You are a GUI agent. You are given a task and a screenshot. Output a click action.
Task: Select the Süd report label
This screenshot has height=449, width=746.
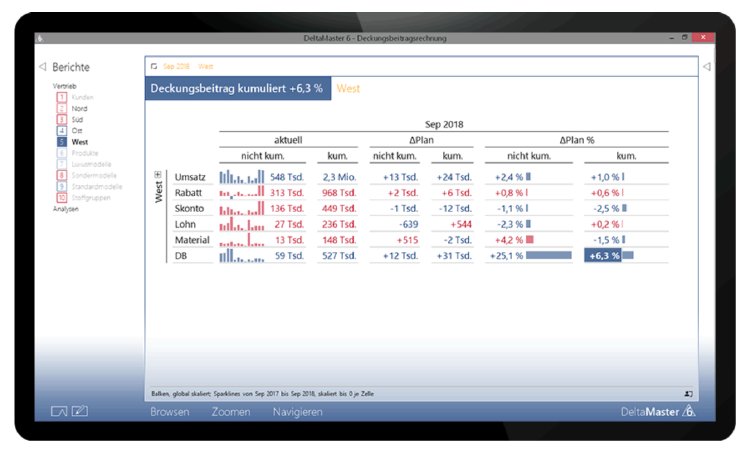(x=77, y=119)
